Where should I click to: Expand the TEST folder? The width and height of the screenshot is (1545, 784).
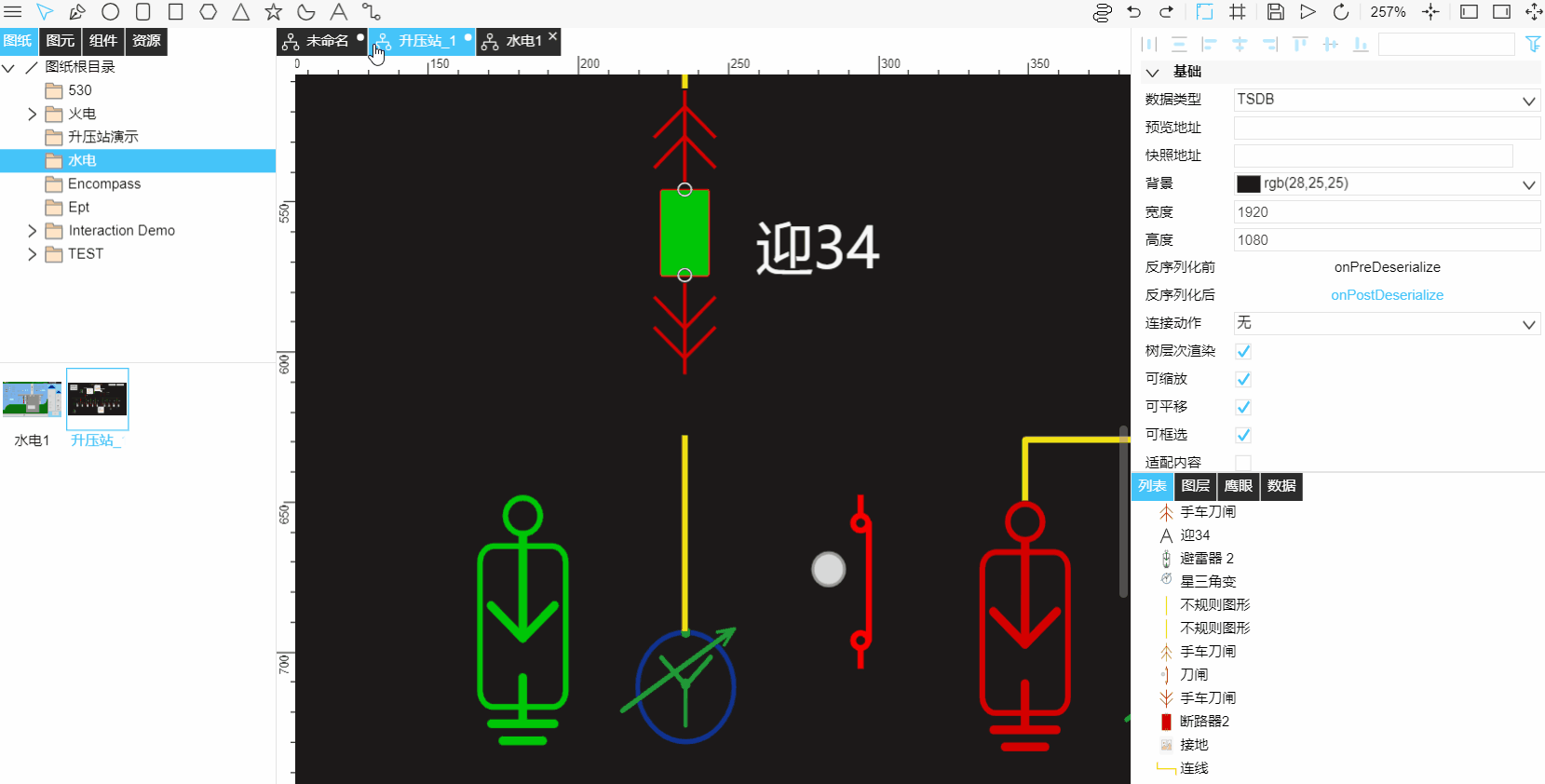(x=32, y=253)
